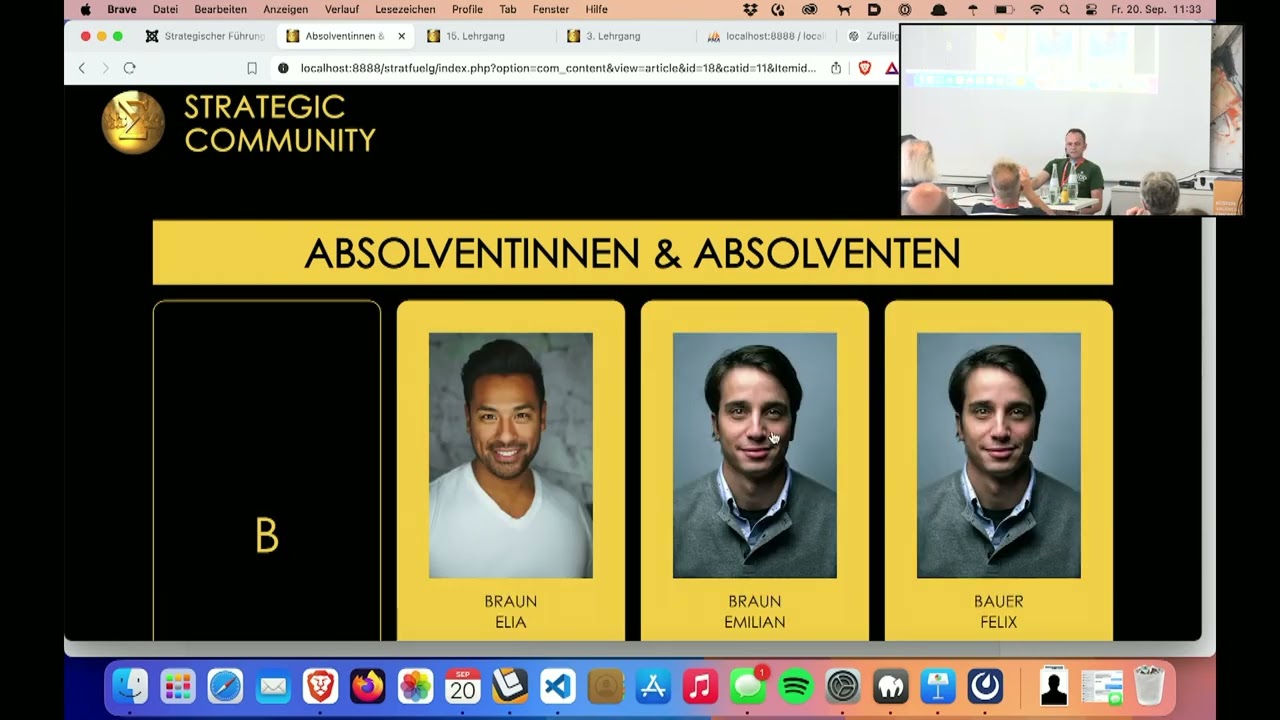Open the Hilfe menu
Viewport: 1280px width, 720px height.
click(x=597, y=10)
